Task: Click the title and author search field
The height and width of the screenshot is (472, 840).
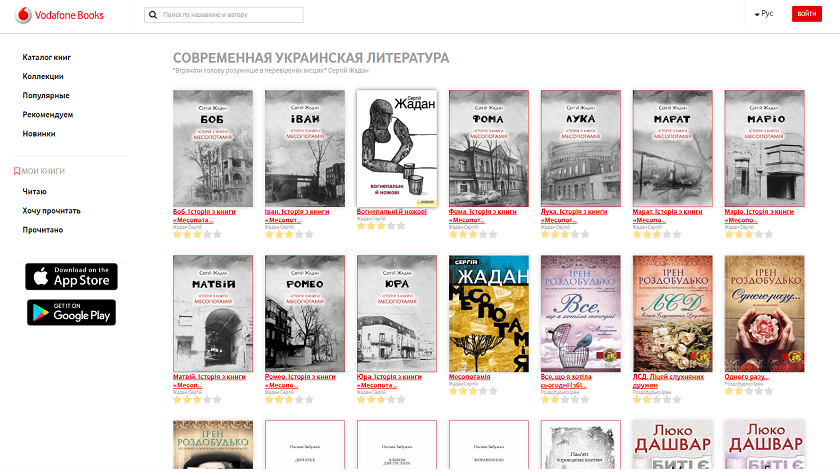Action: pyautogui.click(x=224, y=15)
